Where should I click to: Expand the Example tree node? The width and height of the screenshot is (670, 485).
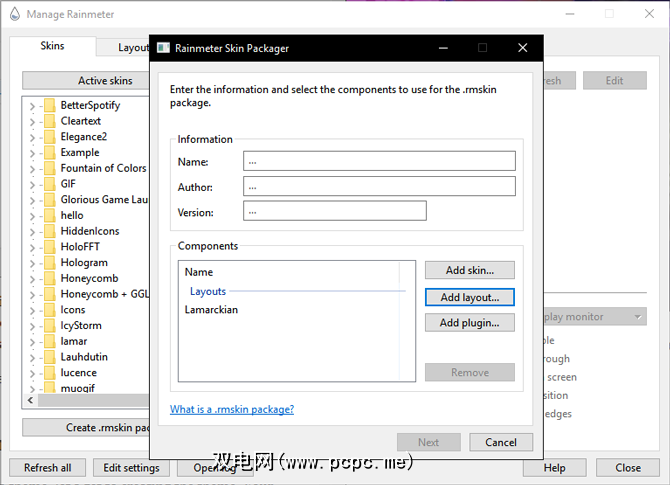(32, 153)
